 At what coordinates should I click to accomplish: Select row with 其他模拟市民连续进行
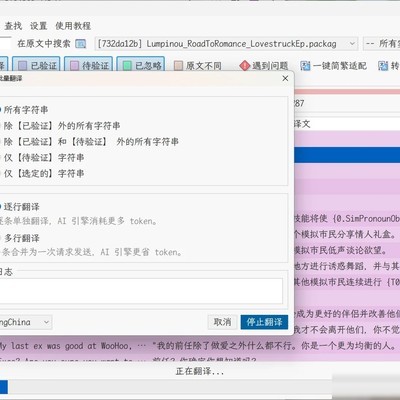click(347, 282)
